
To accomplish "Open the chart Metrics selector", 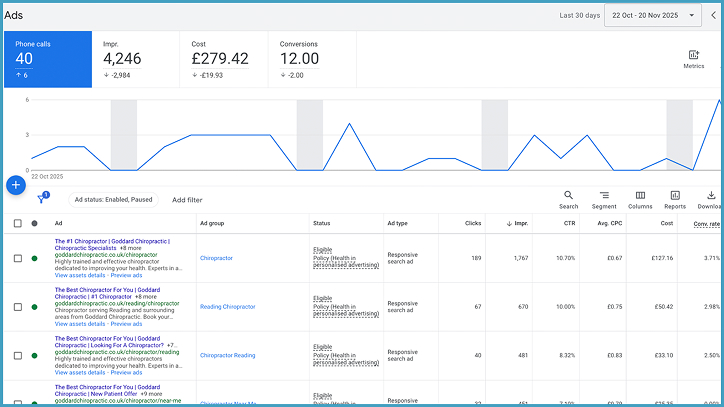I will coord(693,58).
